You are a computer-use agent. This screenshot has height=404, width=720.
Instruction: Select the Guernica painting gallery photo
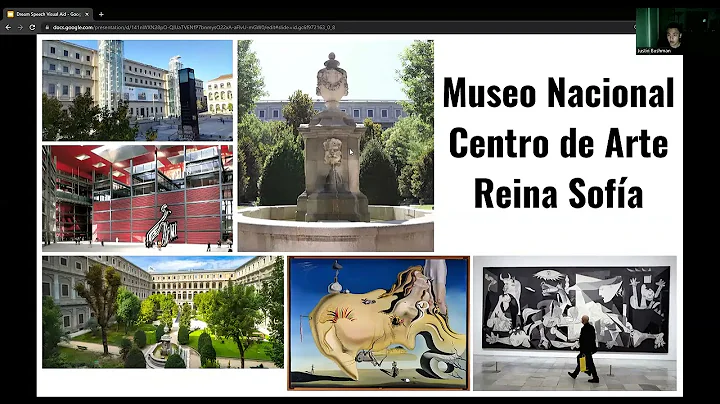[575, 323]
